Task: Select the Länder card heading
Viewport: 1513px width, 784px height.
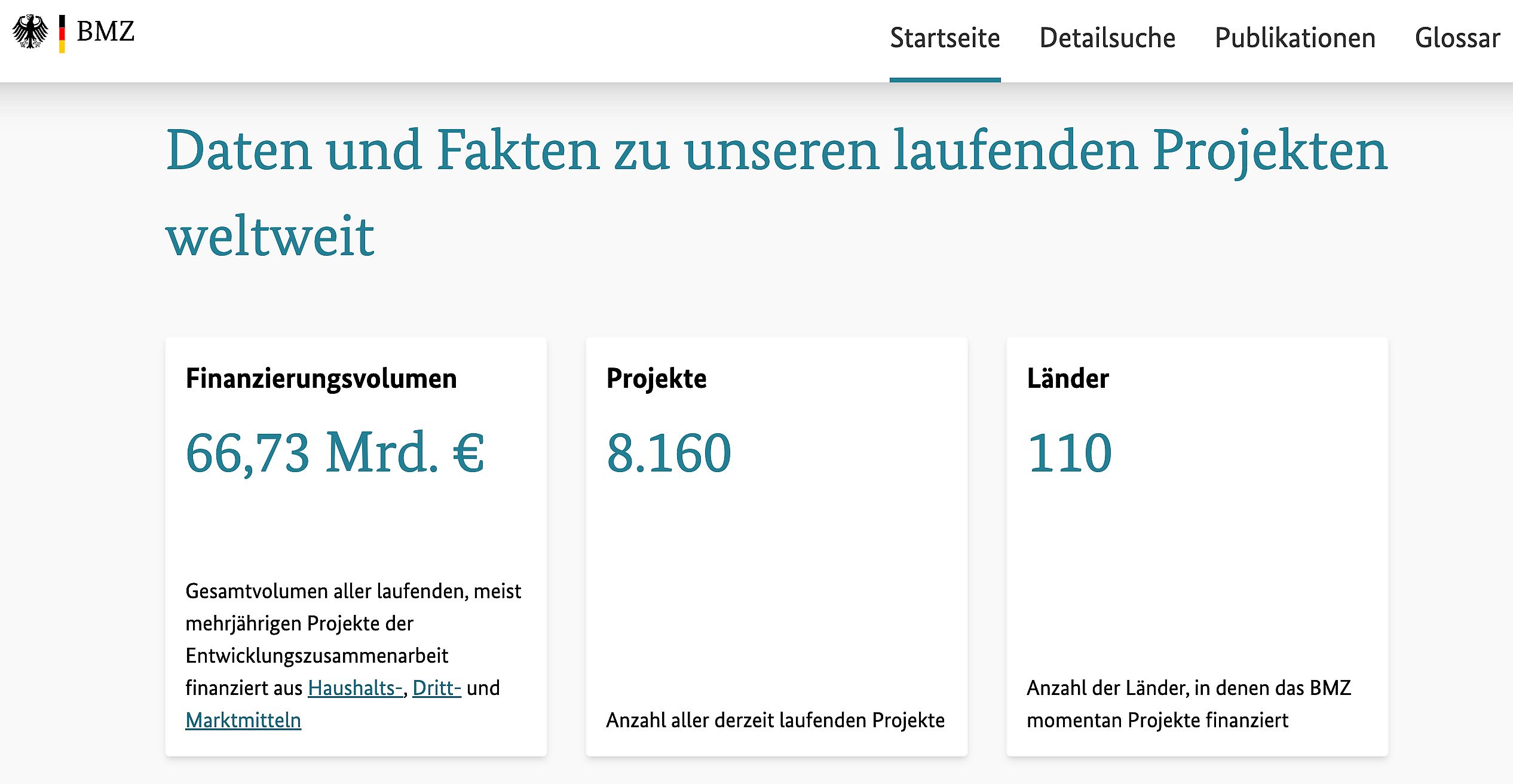Action: click(1068, 378)
